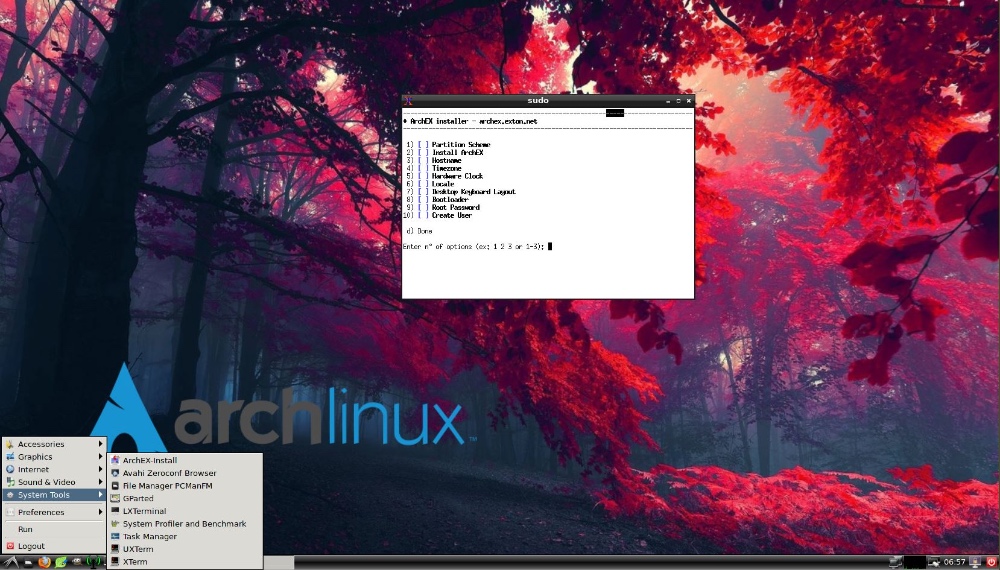Click the taskbar clock showing 06:57

click(x=954, y=562)
